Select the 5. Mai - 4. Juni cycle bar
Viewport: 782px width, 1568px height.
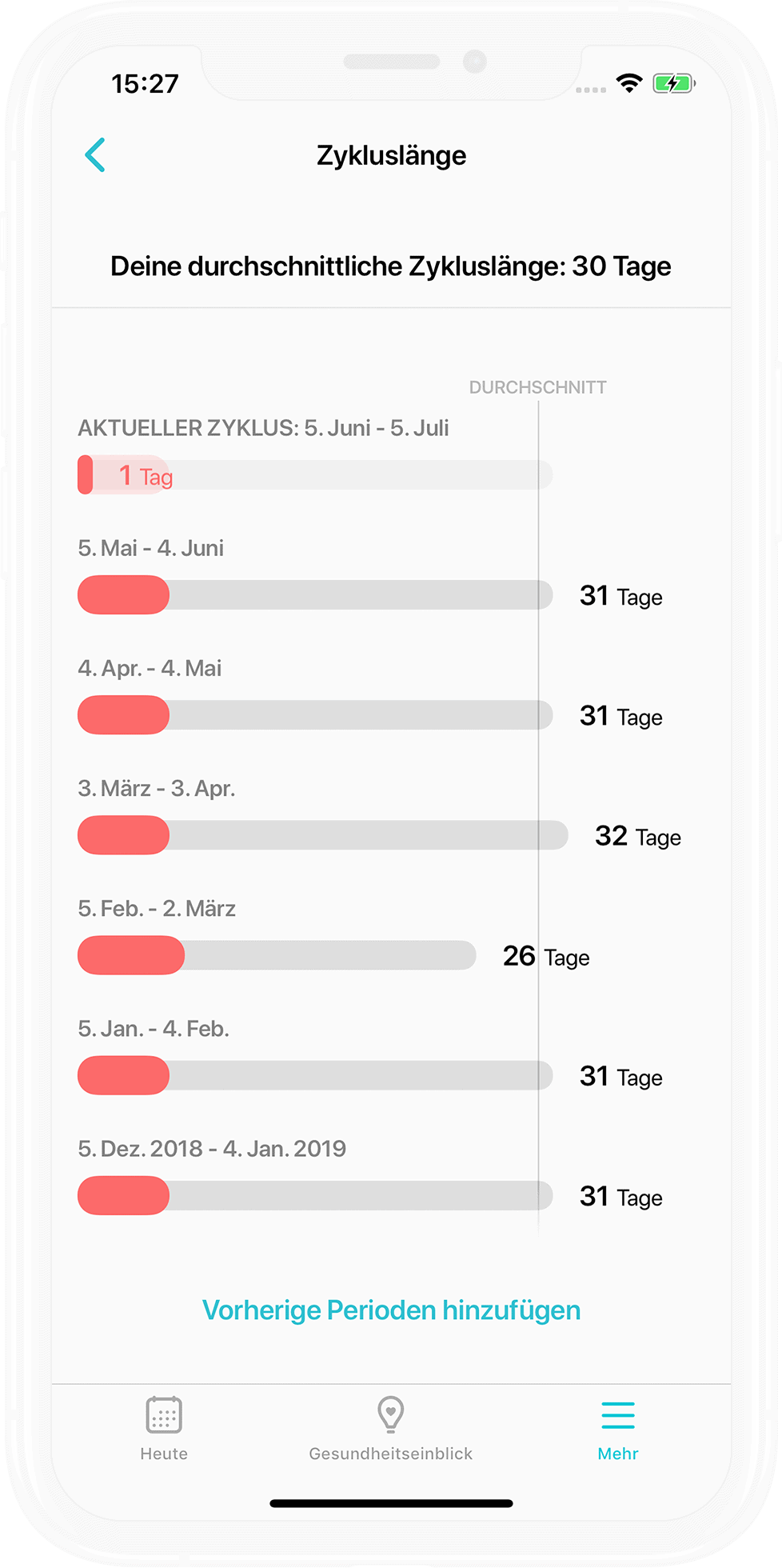(315, 595)
